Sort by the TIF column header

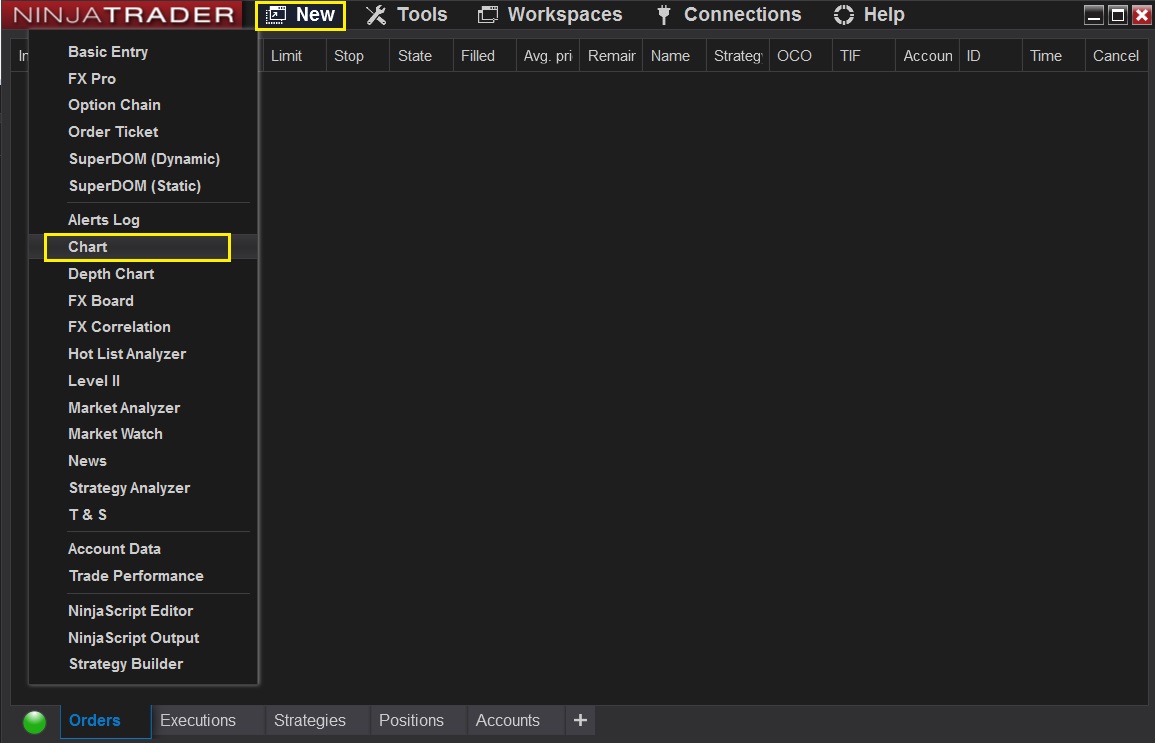(863, 56)
